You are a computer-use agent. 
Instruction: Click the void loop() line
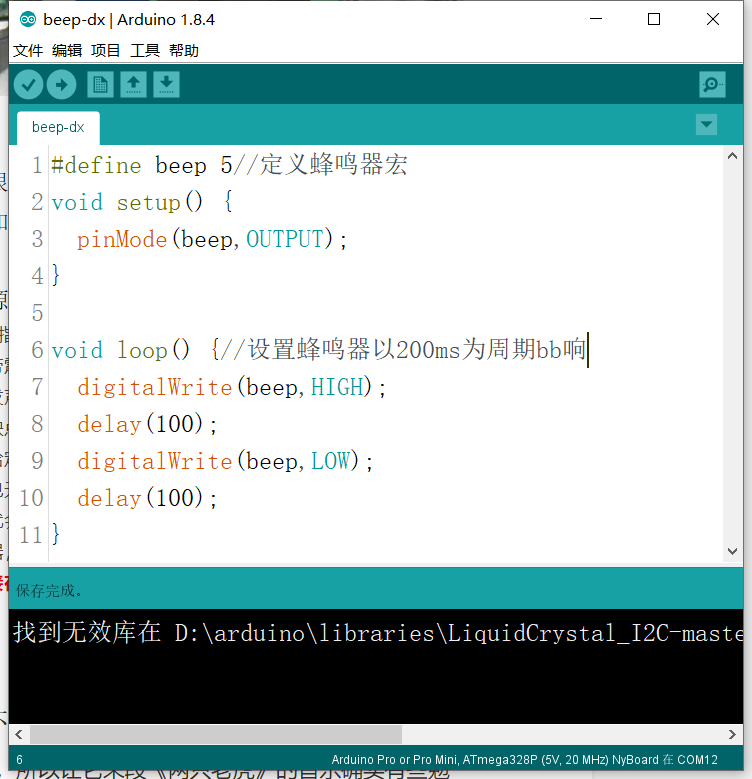[x=320, y=350]
